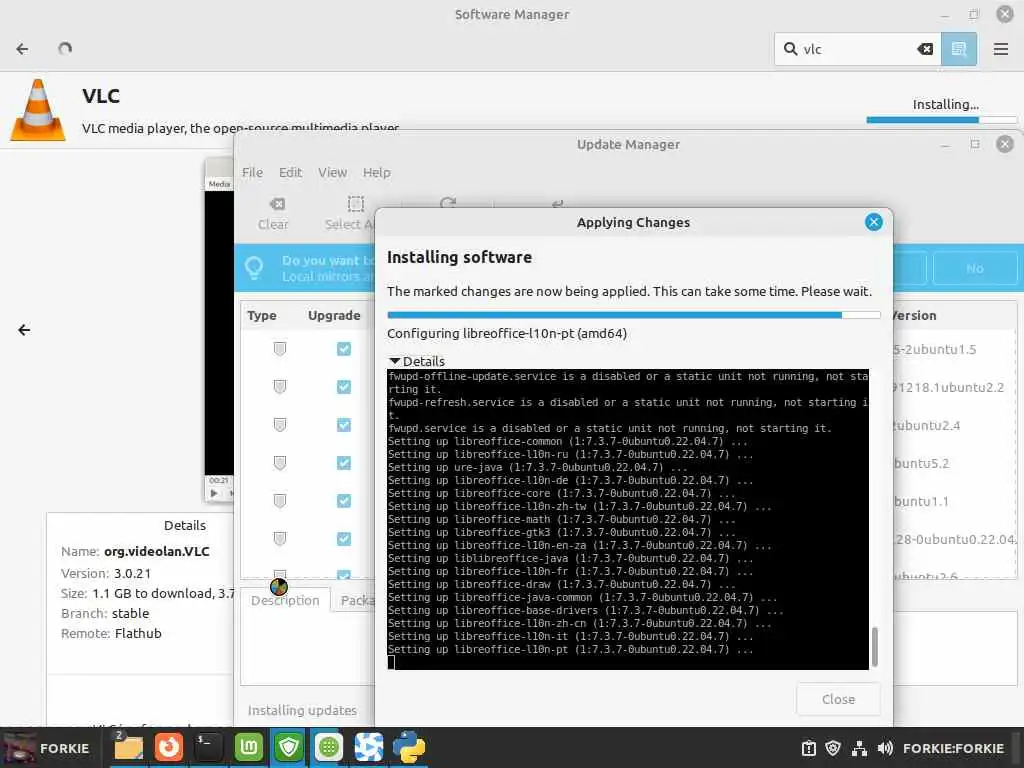Sort by the Version column header
The image size is (1024, 768).
pyautogui.click(x=915, y=315)
